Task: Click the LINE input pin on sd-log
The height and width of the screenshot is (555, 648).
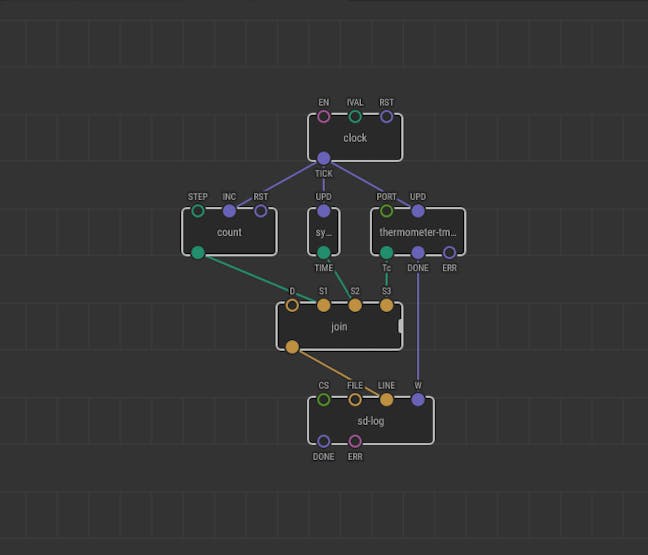Action: coord(386,400)
